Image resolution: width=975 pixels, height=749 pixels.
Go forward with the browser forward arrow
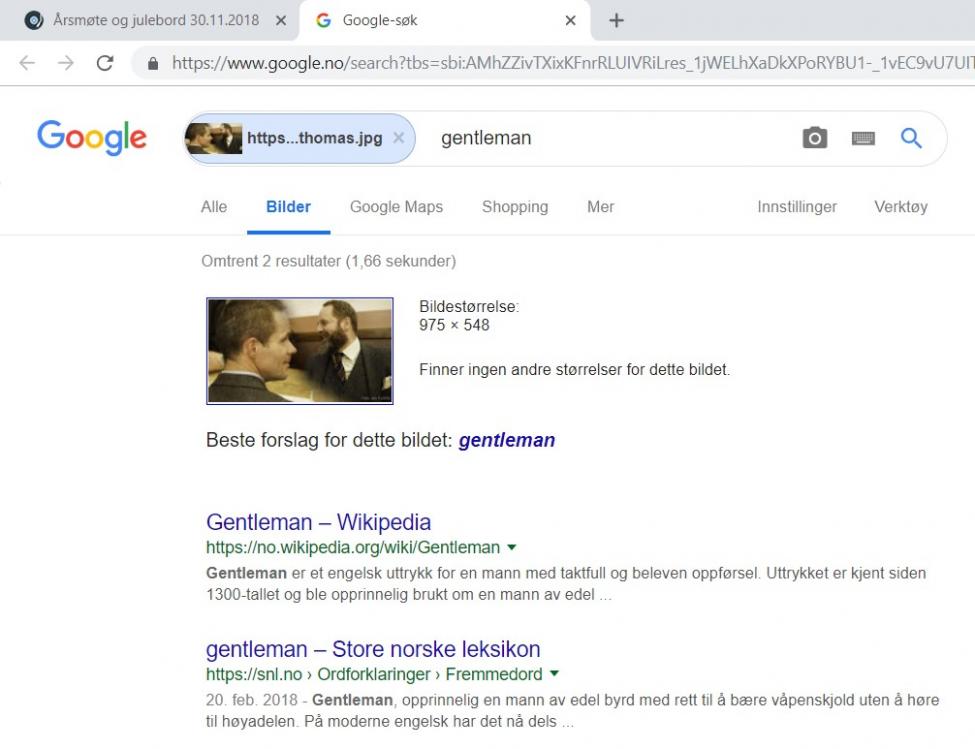[x=66, y=63]
